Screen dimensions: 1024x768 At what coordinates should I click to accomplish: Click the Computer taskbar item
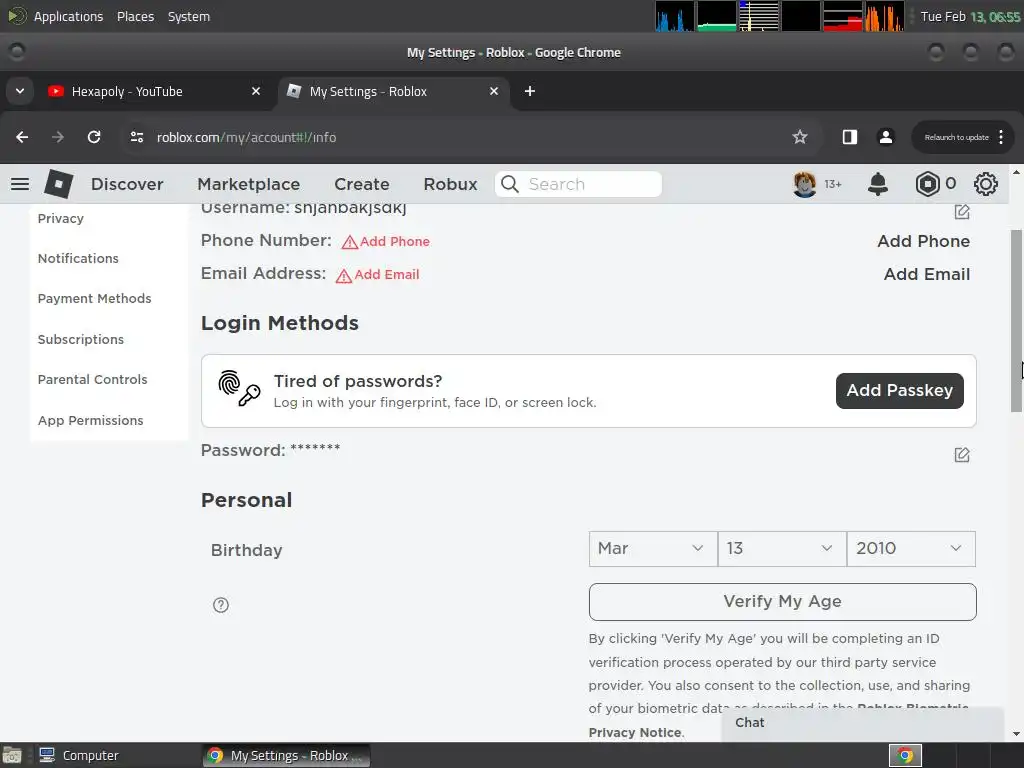point(79,756)
